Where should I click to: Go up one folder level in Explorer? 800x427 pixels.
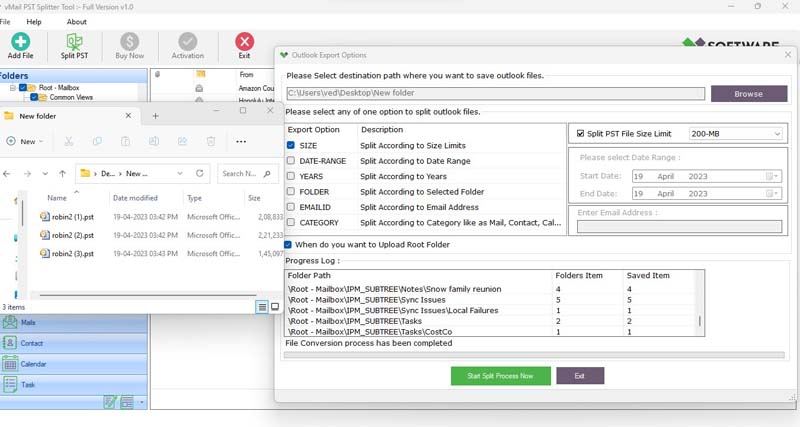tap(62, 173)
